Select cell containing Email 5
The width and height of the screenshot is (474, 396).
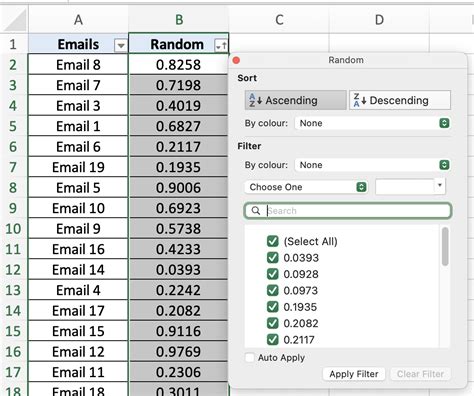[78, 188]
